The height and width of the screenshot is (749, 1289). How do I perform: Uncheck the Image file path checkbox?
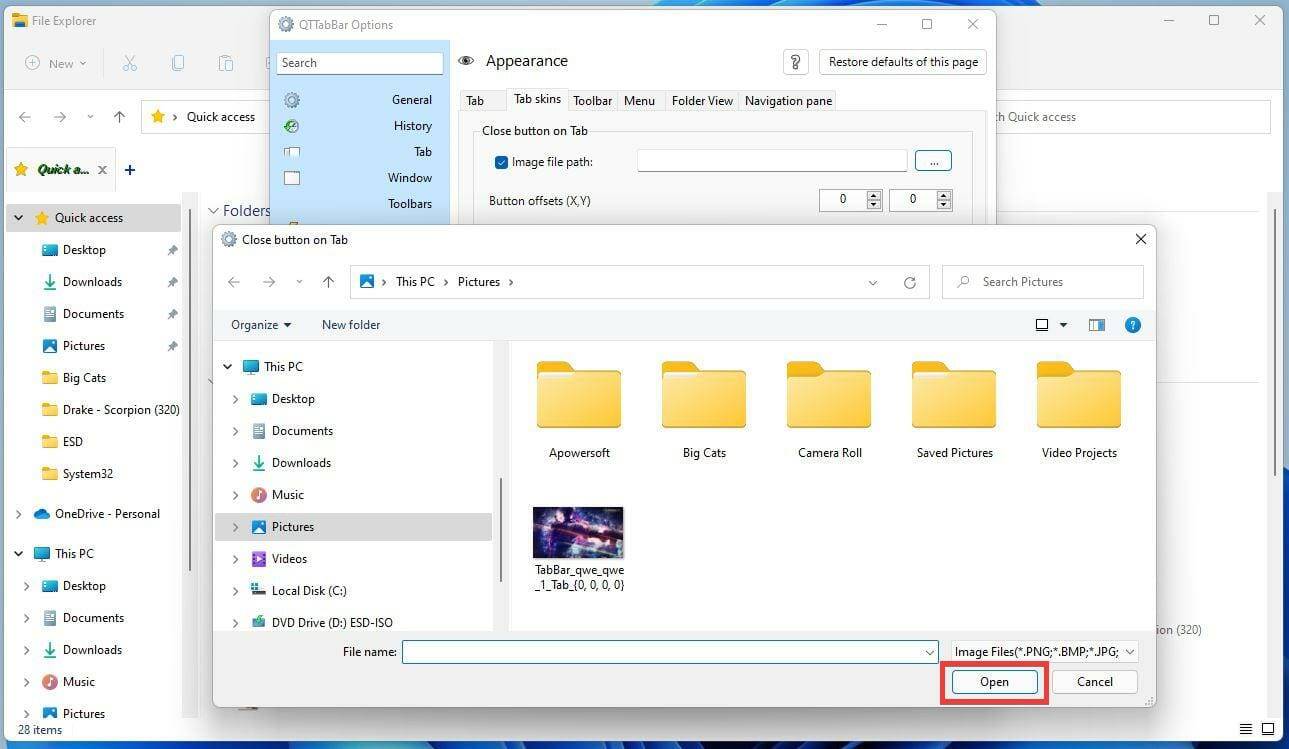(500, 160)
